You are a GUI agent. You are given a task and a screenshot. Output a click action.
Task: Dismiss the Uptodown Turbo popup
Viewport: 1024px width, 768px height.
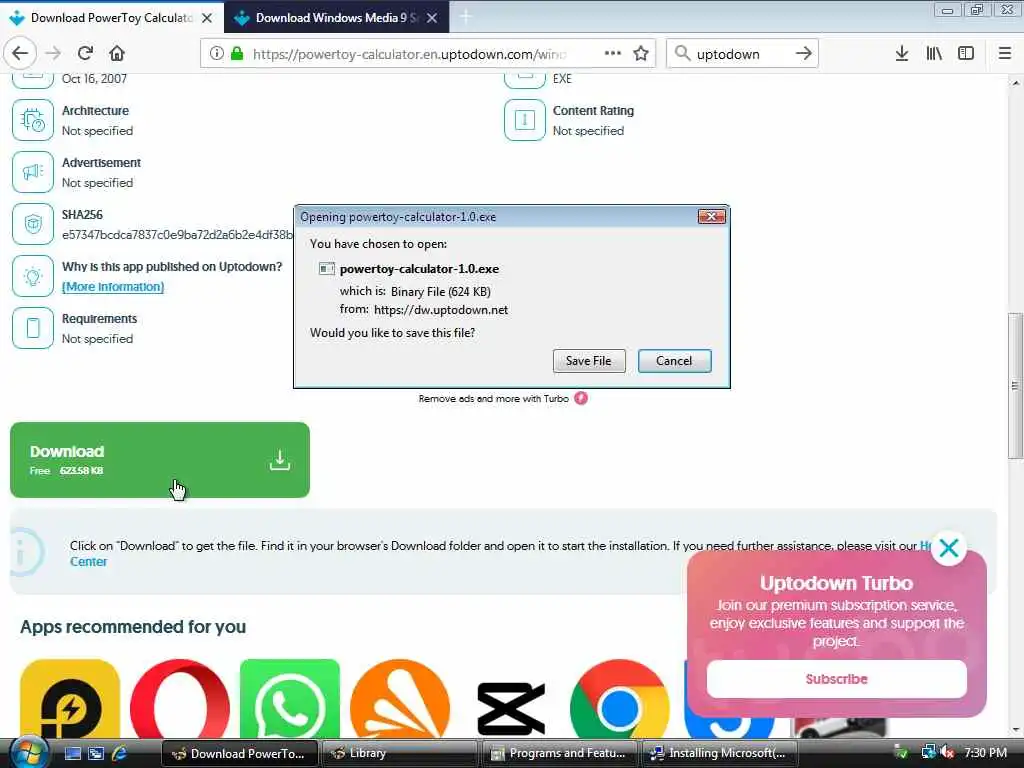click(x=949, y=549)
